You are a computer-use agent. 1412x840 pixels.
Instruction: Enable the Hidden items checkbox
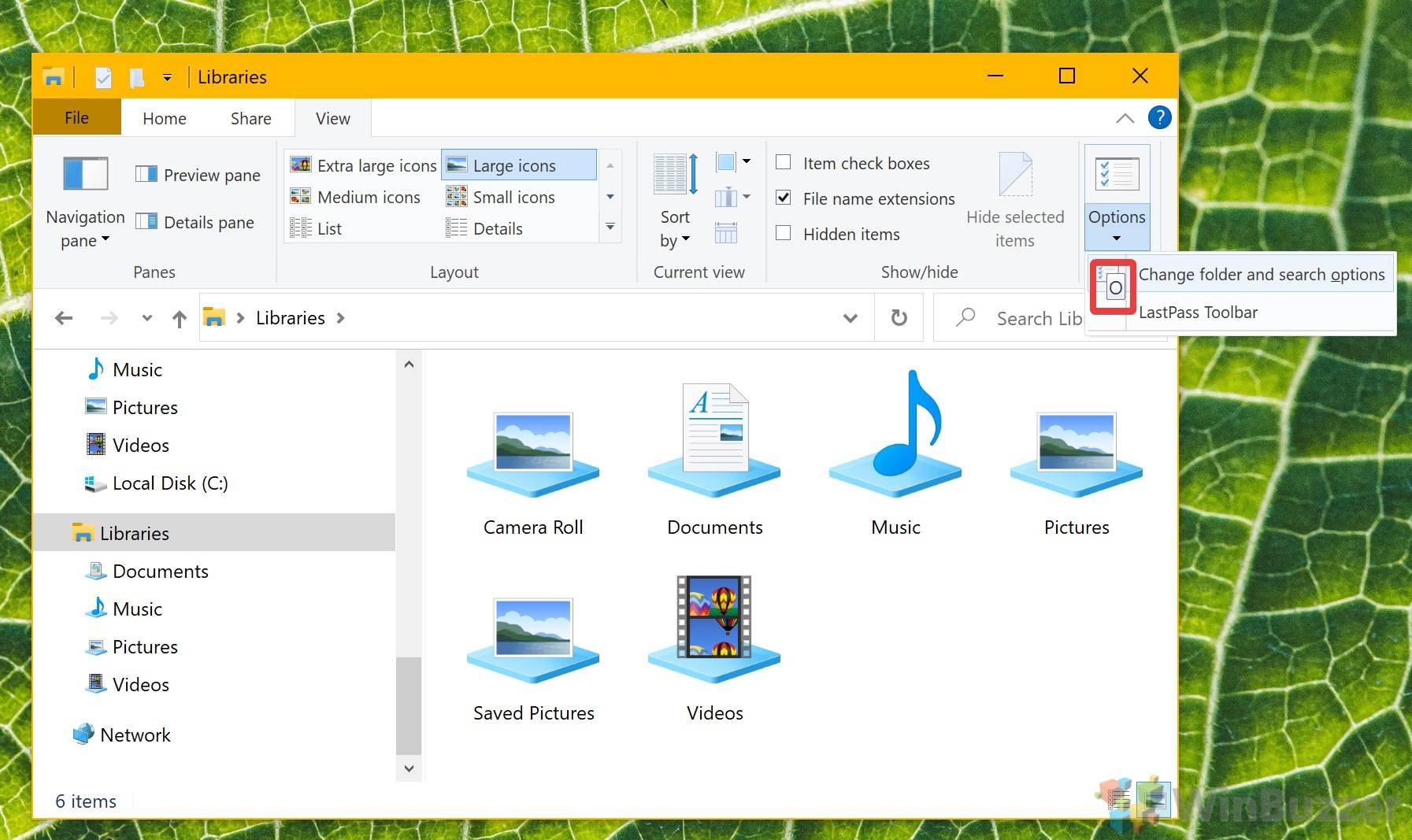point(784,234)
